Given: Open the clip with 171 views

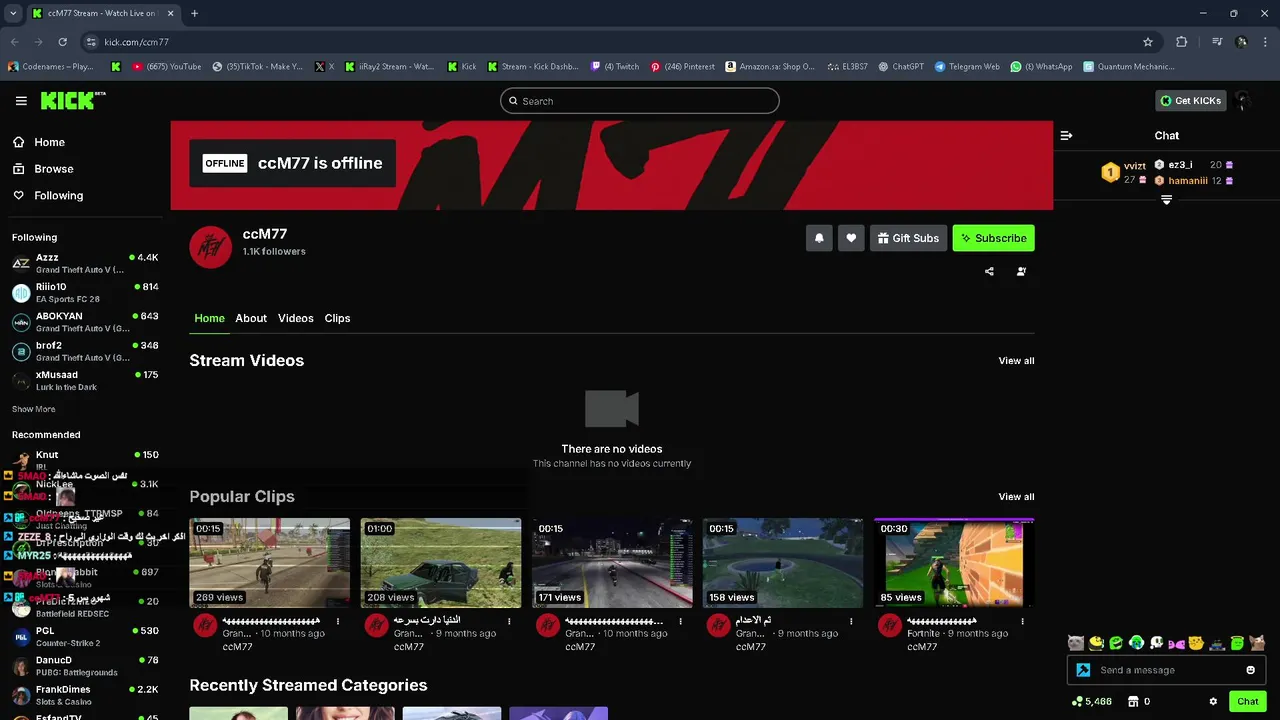Looking at the screenshot, I should (x=612, y=563).
